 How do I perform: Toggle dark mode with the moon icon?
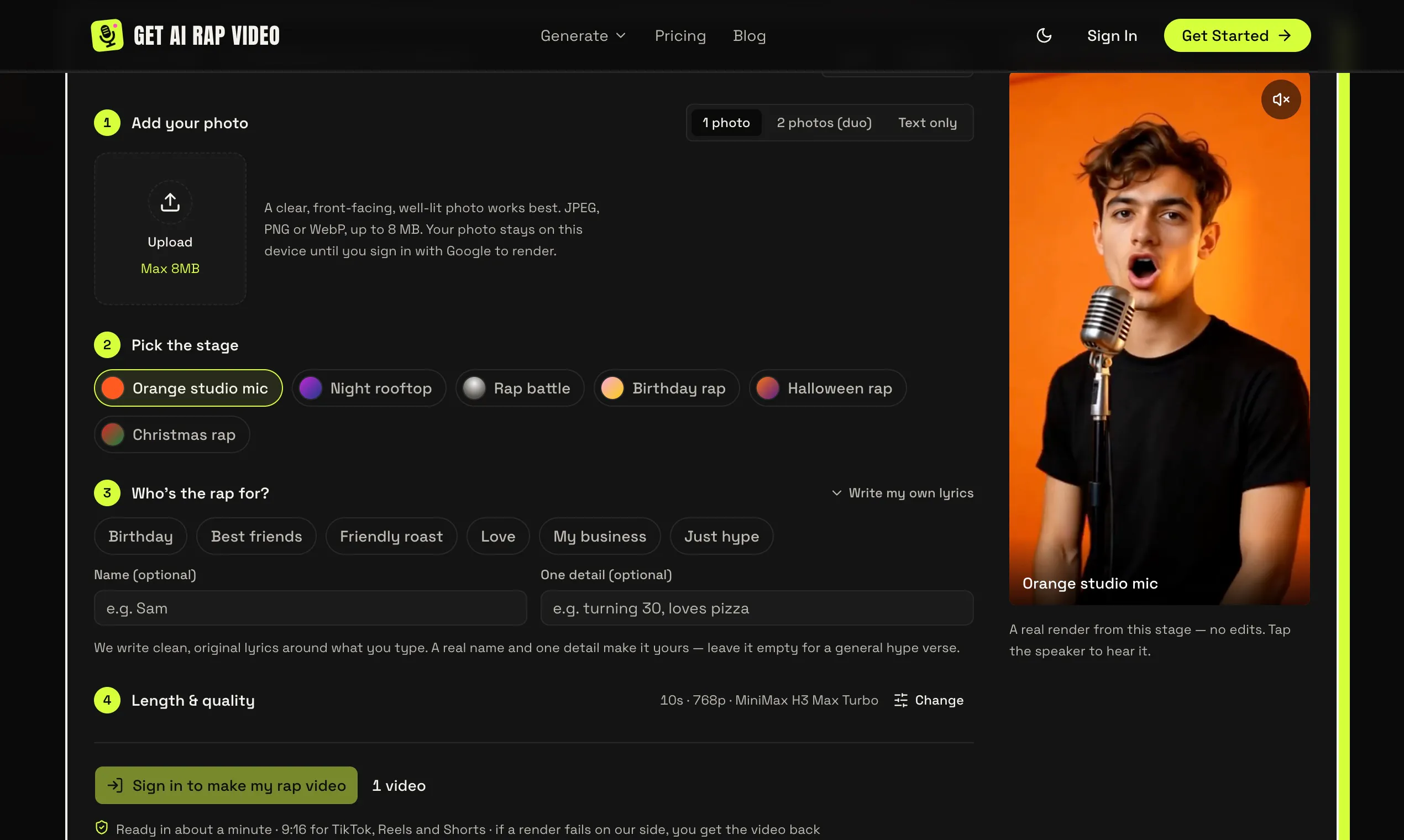coord(1044,36)
